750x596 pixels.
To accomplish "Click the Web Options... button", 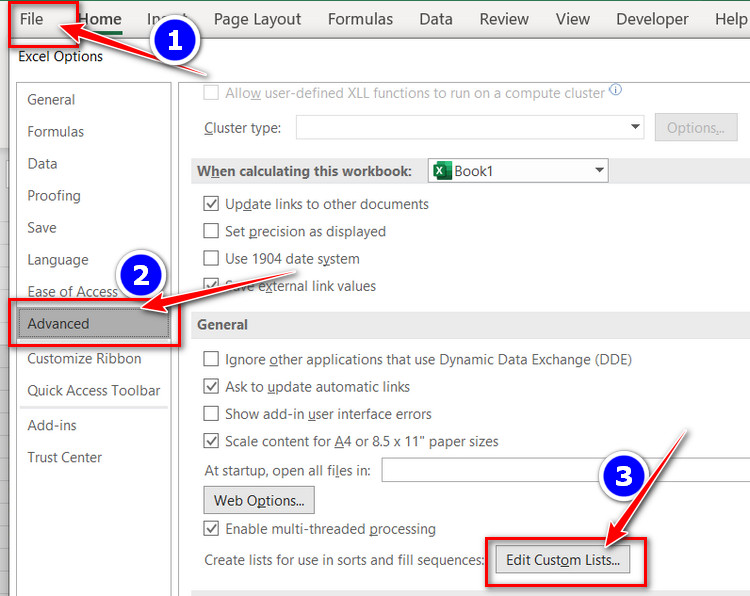I will click(x=259, y=500).
